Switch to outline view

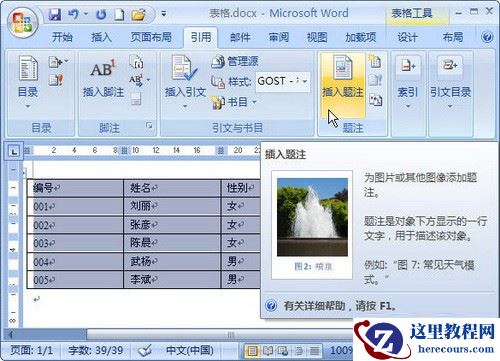coord(299,351)
